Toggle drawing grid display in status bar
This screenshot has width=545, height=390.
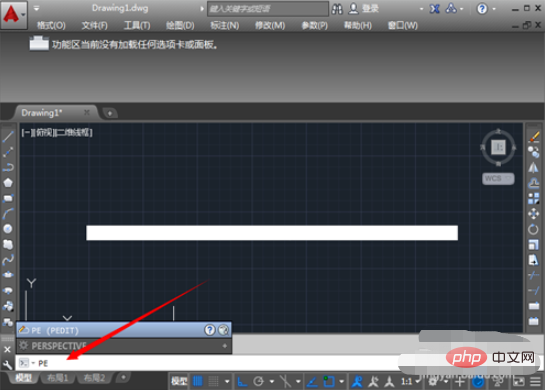click(x=198, y=381)
